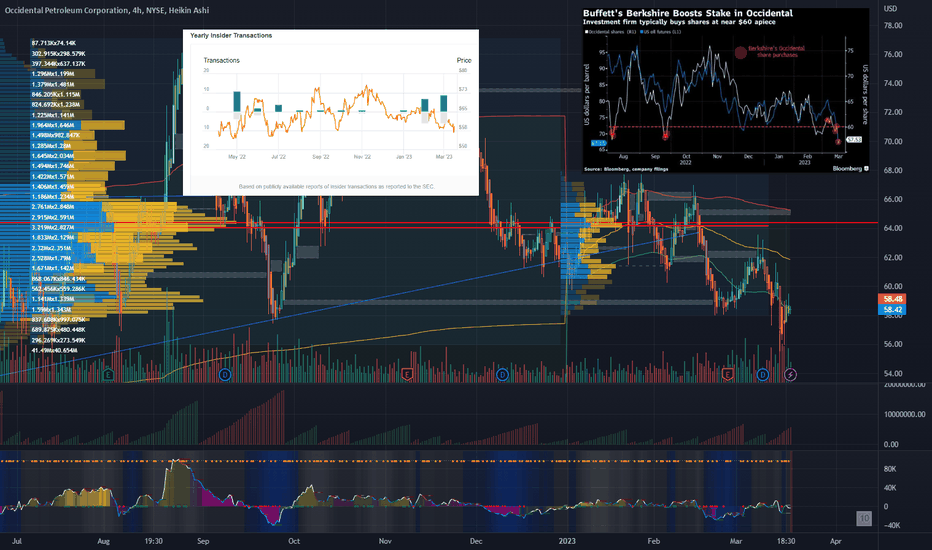932x550 pixels.
Task: Click the late February earnings E marker
Action: pos(727,374)
